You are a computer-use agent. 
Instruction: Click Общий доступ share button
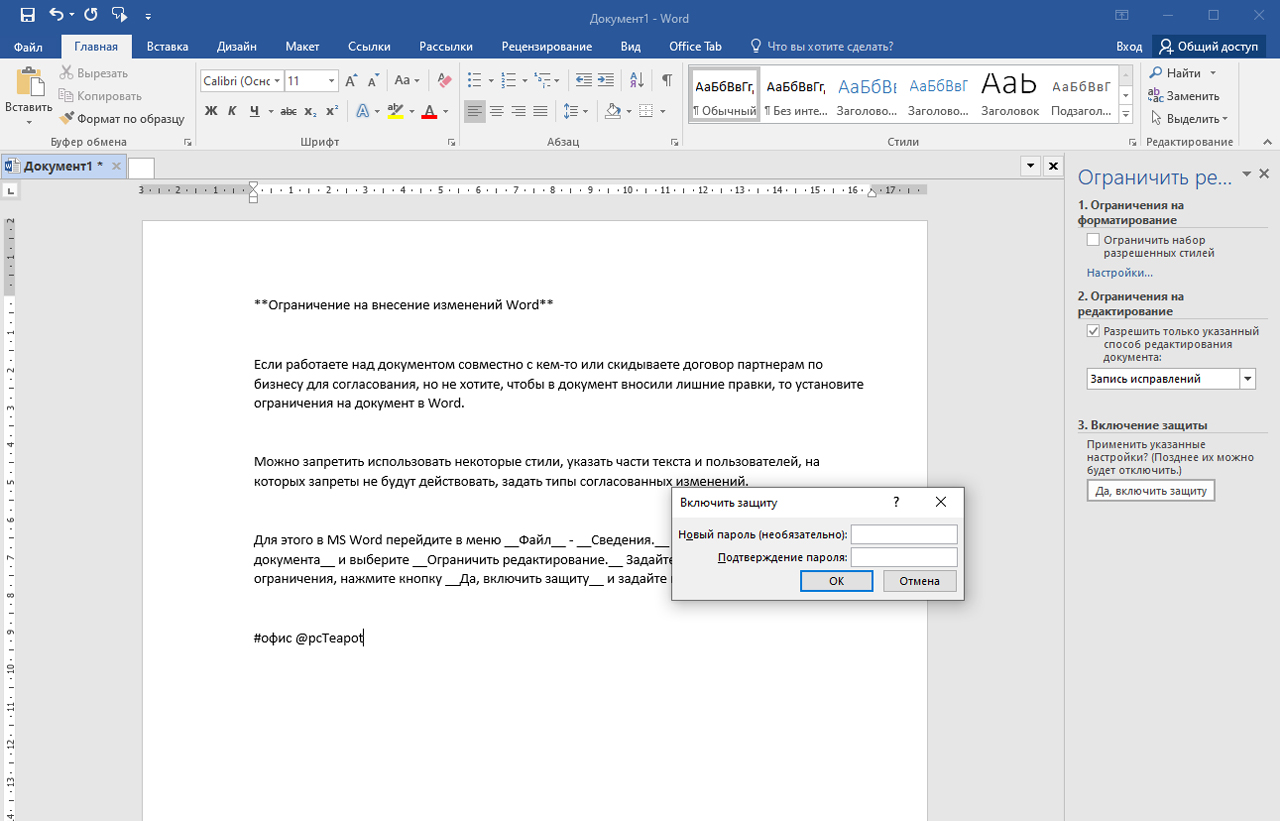1207,46
